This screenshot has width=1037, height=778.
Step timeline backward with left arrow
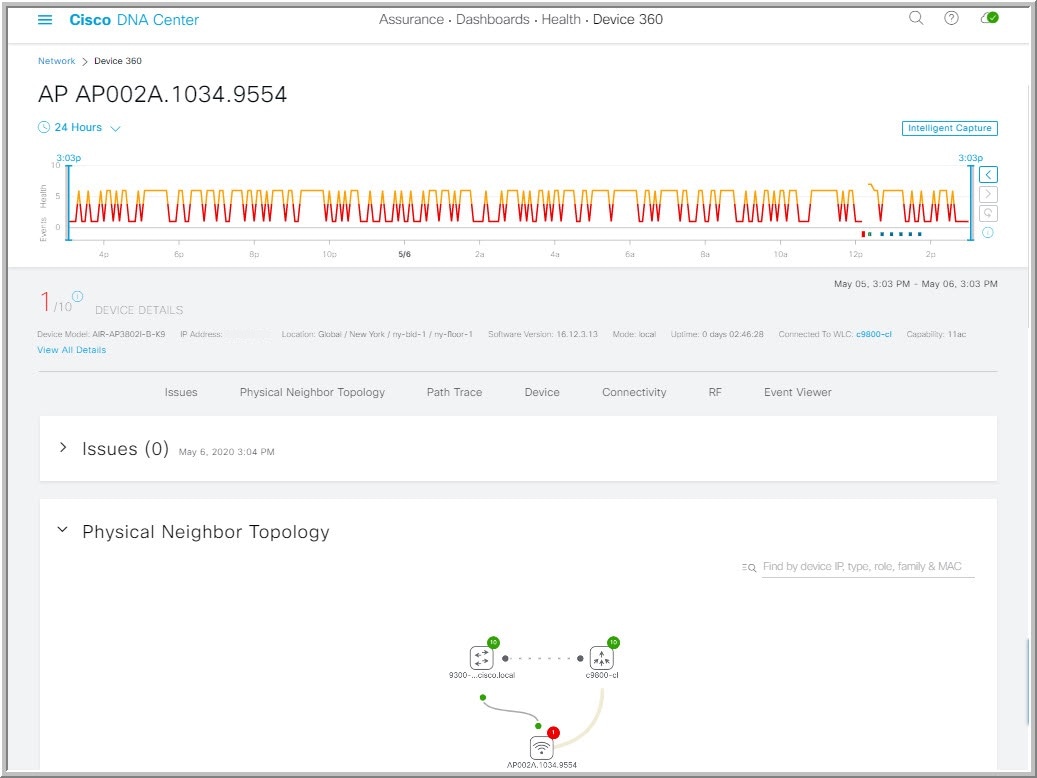click(x=988, y=175)
